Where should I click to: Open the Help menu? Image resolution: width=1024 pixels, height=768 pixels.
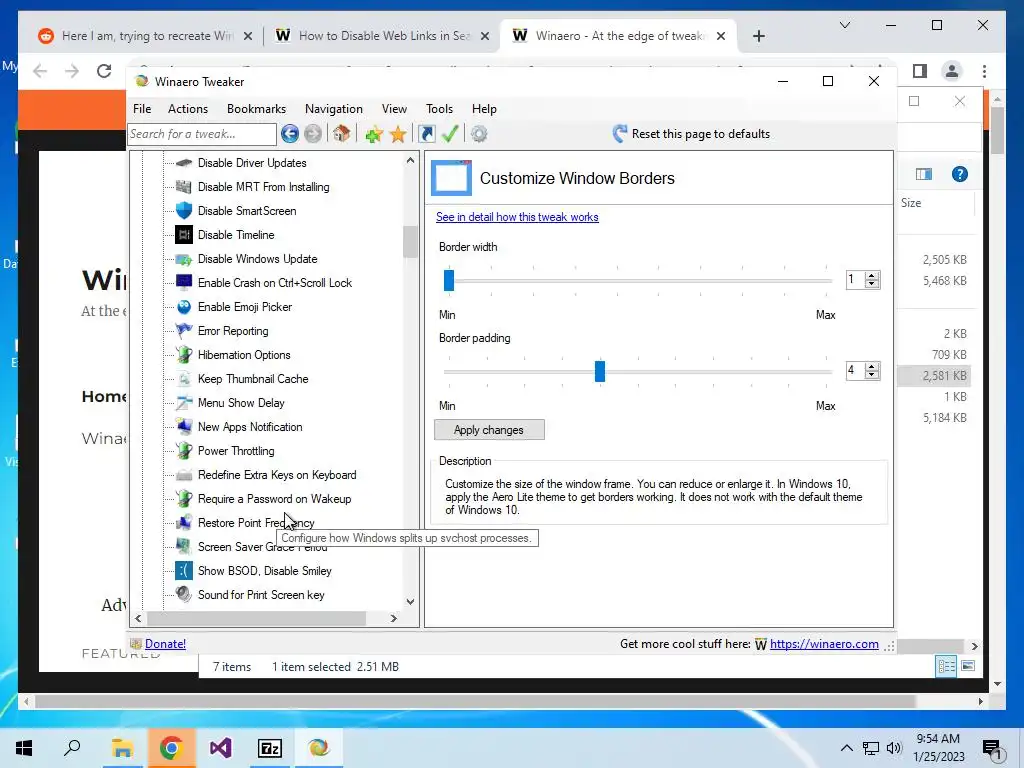coord(484,108)
